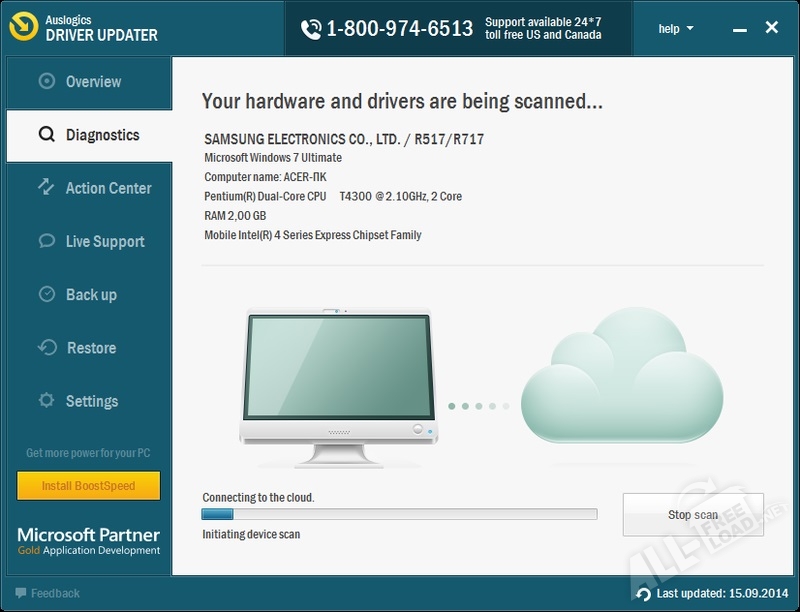Screen dimensions: 800x612
Task: Click the Settings gear icon
Action: point(46,401)
